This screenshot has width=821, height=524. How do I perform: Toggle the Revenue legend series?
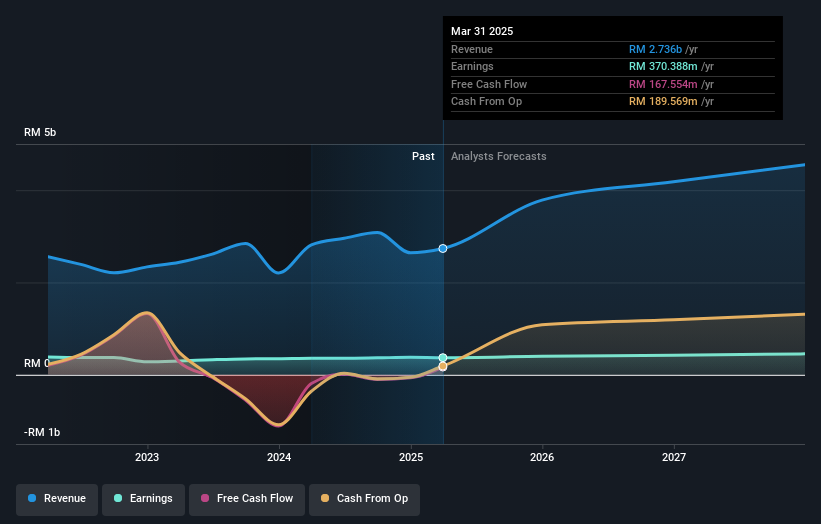coord(57,498)
